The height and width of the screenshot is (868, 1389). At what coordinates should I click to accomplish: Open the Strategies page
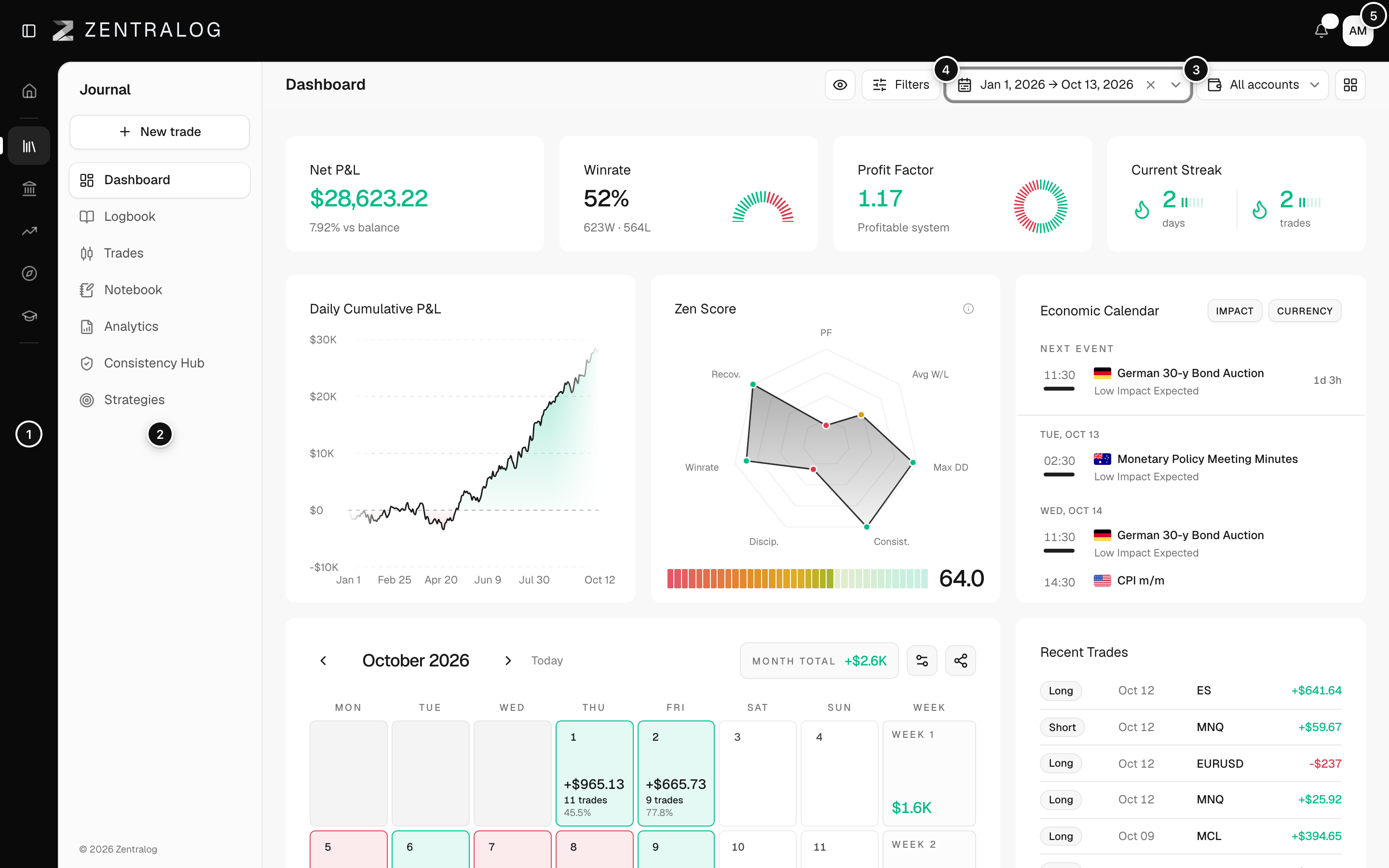click(x=160, y=400)
